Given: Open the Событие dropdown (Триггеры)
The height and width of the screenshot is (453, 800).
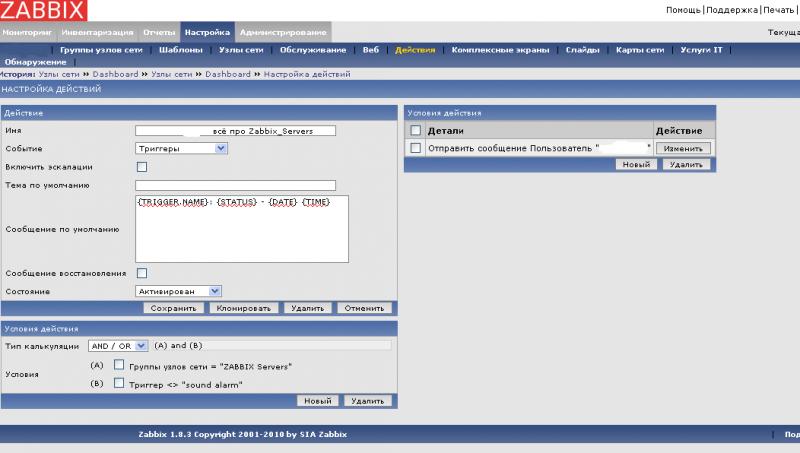Looking at the screenshot, I should coord(181,148).
